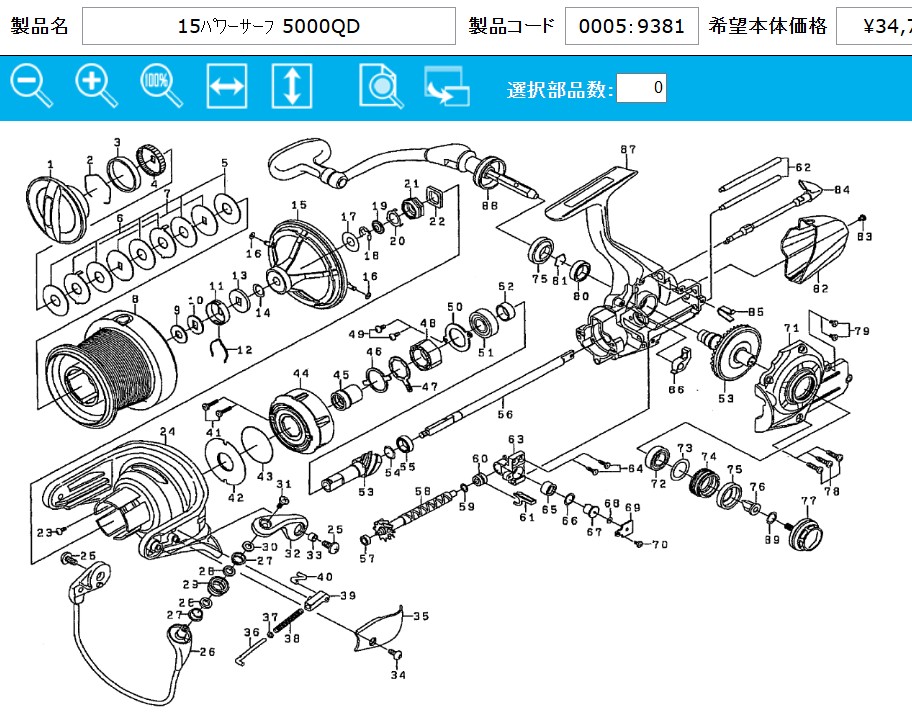The width and height of the screenshot is (912, 724).
Task: Fit diagram to height with vertical arrow icon
Action: (292, 86)
